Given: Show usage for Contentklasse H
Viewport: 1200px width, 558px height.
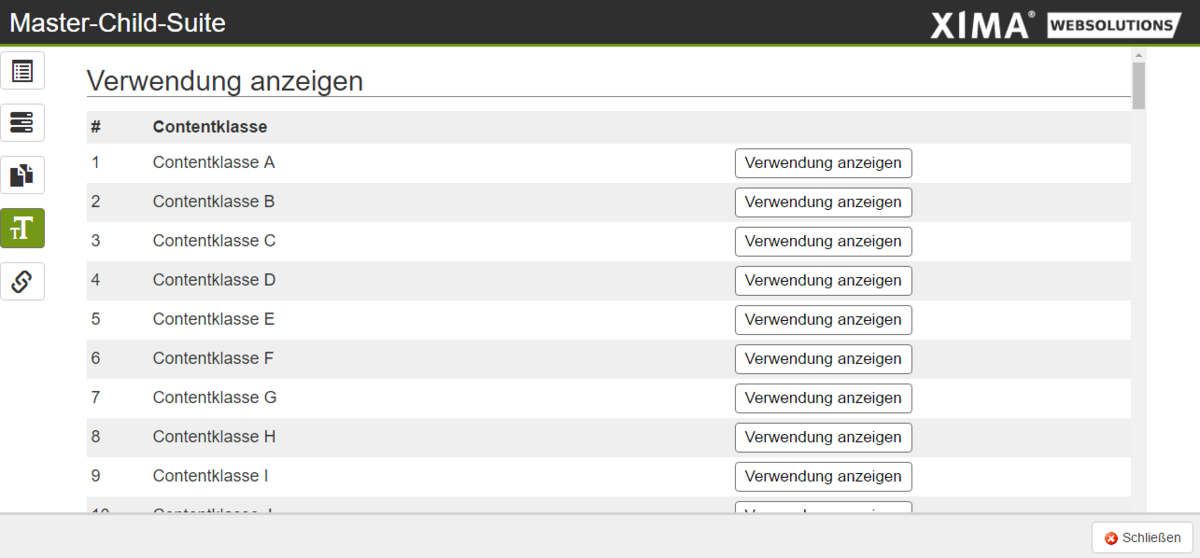Looking at the screenshot, I should pos(823,437).
